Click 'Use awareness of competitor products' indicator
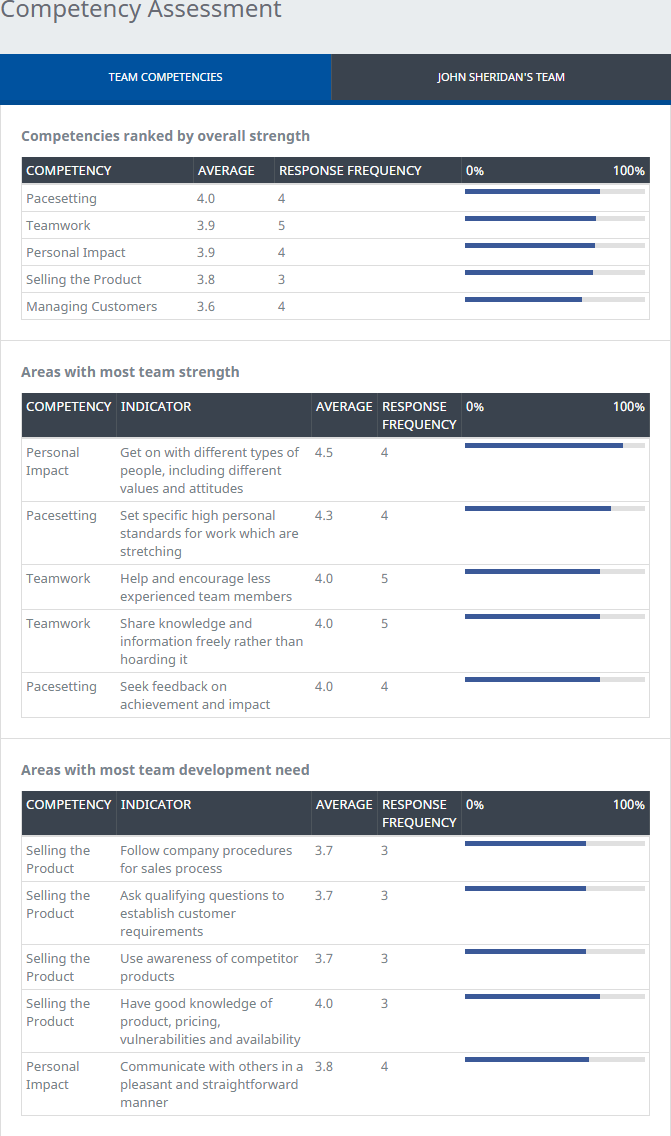Screen dimensions: 671x1136 pyautogui.click(x=209, y=967)
